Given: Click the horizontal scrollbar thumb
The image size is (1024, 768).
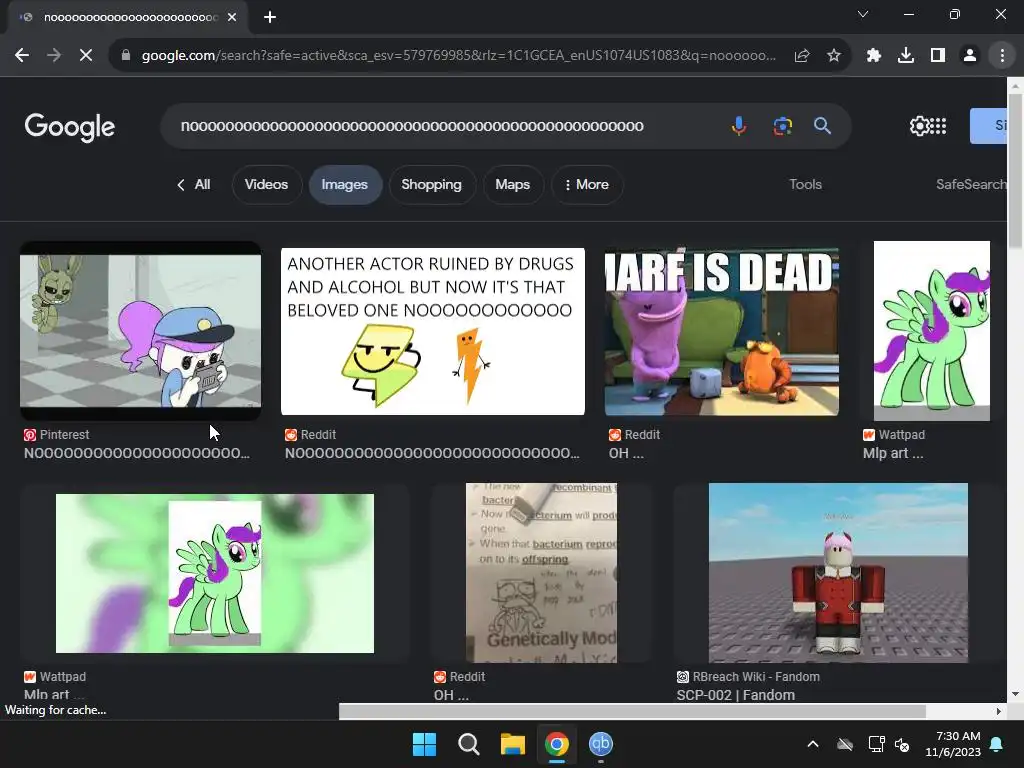Looking at the screenshot, I should coord(632,711).
